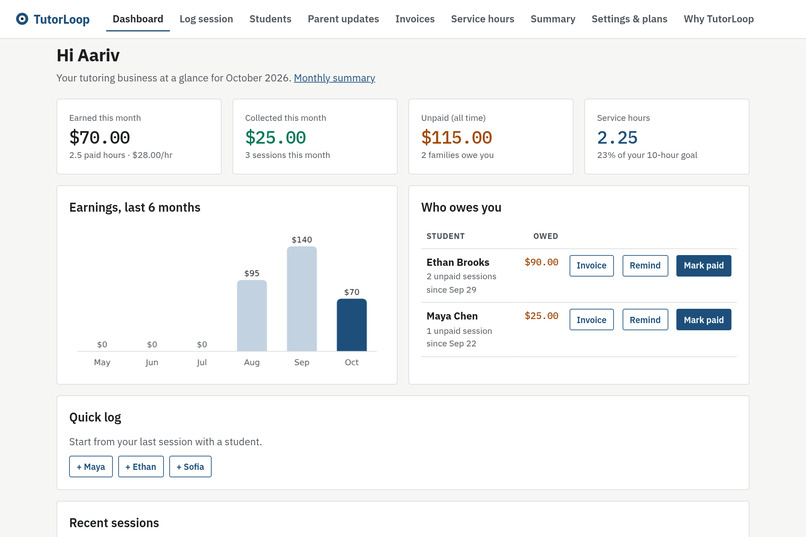
Task: Send reminder to Ethan Brooks
Action: point(645,266)
